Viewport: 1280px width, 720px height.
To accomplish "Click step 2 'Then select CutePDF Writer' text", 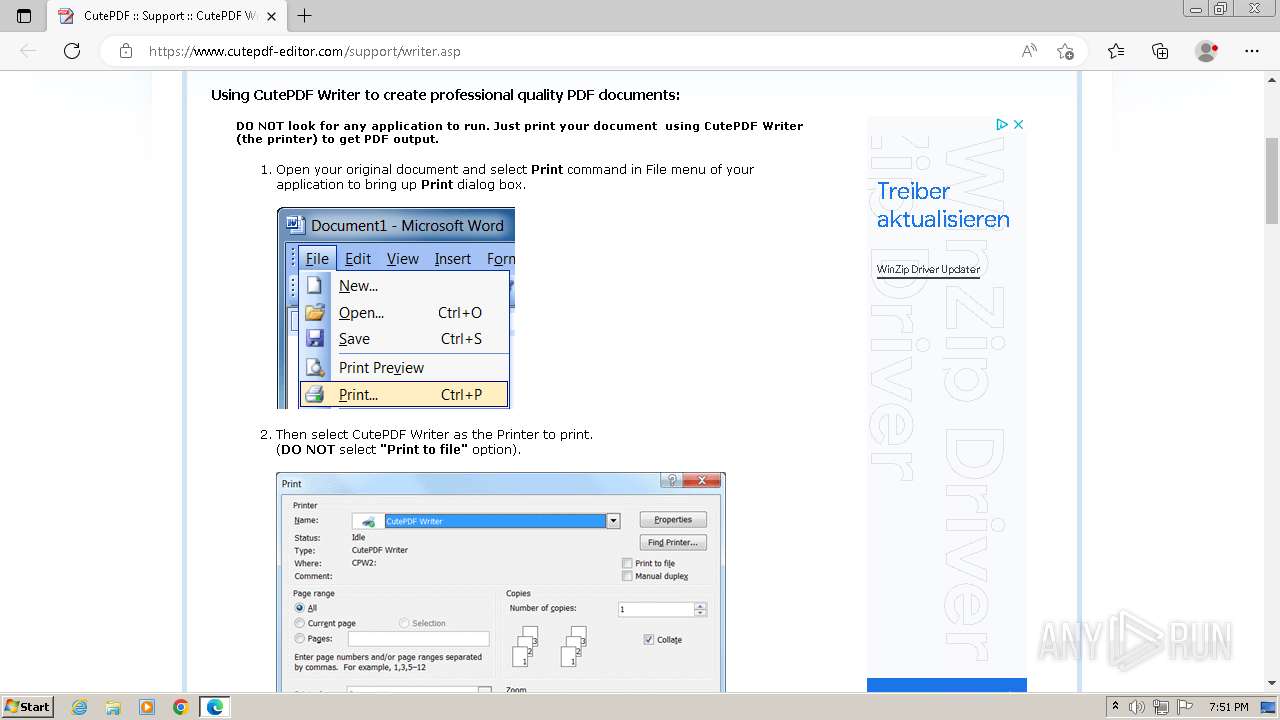I will click(x=434, y=435).
